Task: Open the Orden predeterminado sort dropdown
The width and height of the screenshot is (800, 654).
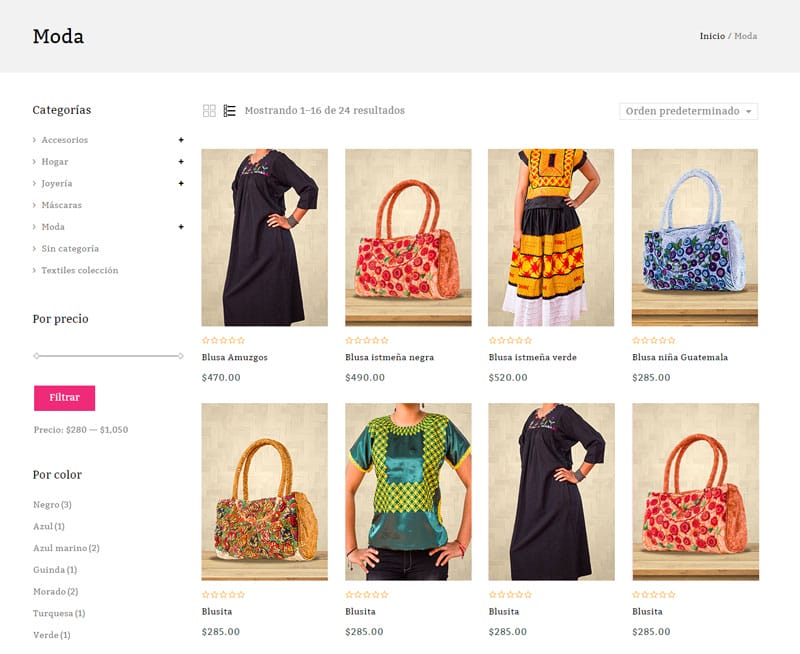Action: point(688,111)
